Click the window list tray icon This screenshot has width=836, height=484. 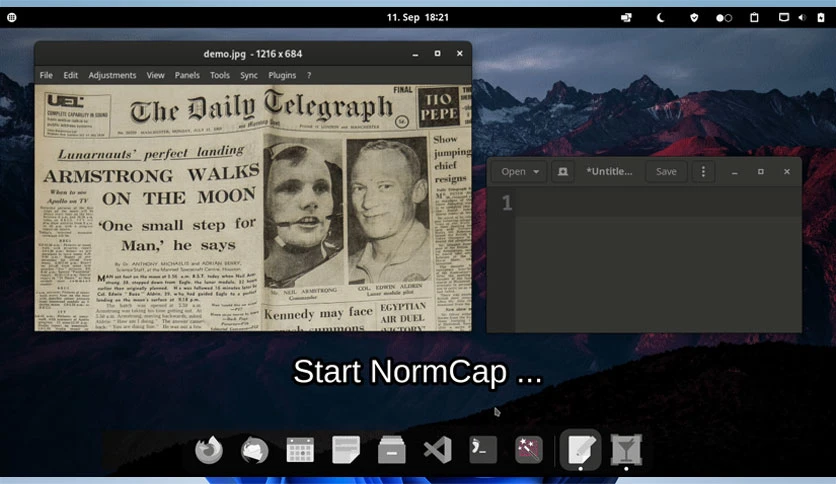(x=626, y=18)
